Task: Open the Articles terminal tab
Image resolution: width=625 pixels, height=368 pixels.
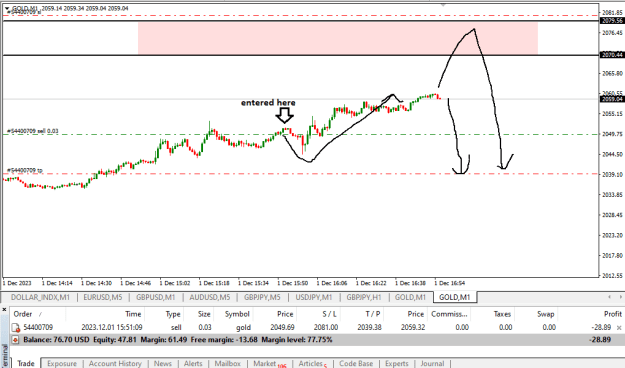Action: click(x=312, y=363)
